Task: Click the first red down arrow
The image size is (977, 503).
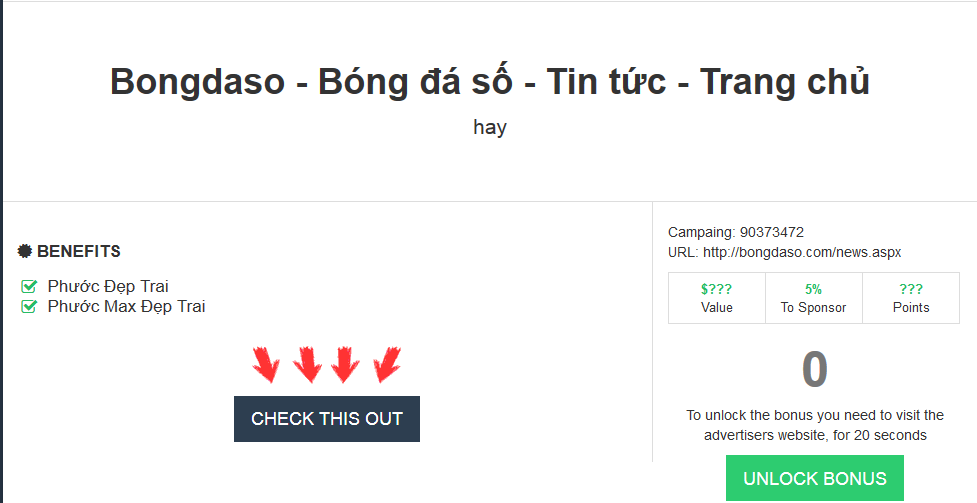Action: [x=266, y=365]
